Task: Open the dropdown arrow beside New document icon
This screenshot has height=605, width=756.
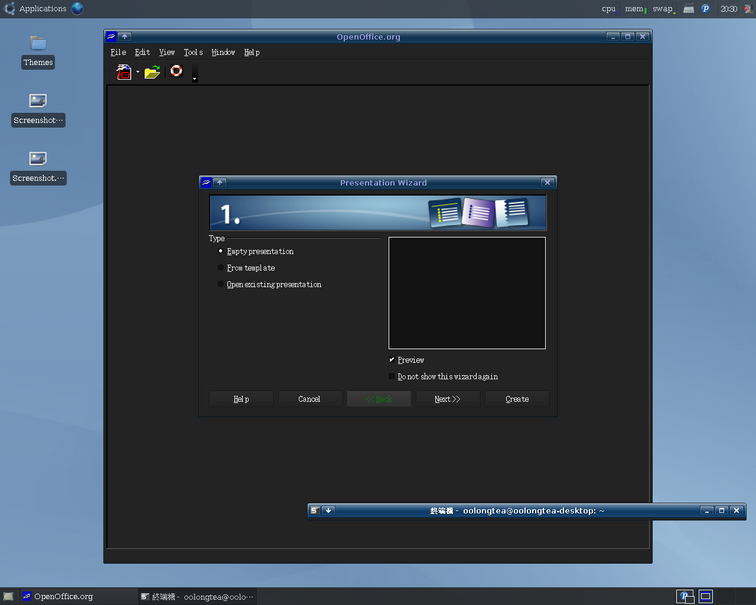Action: coord(138,72)
